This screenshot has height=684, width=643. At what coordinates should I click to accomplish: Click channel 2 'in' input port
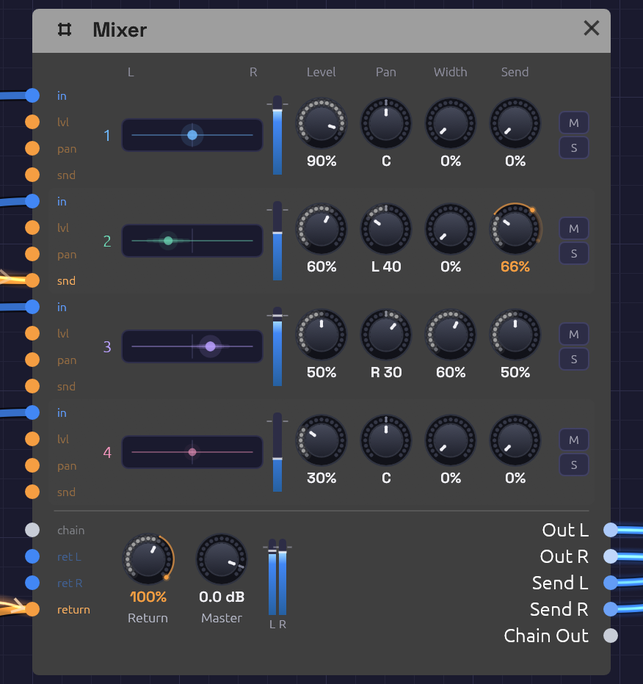tap(32, 201)
